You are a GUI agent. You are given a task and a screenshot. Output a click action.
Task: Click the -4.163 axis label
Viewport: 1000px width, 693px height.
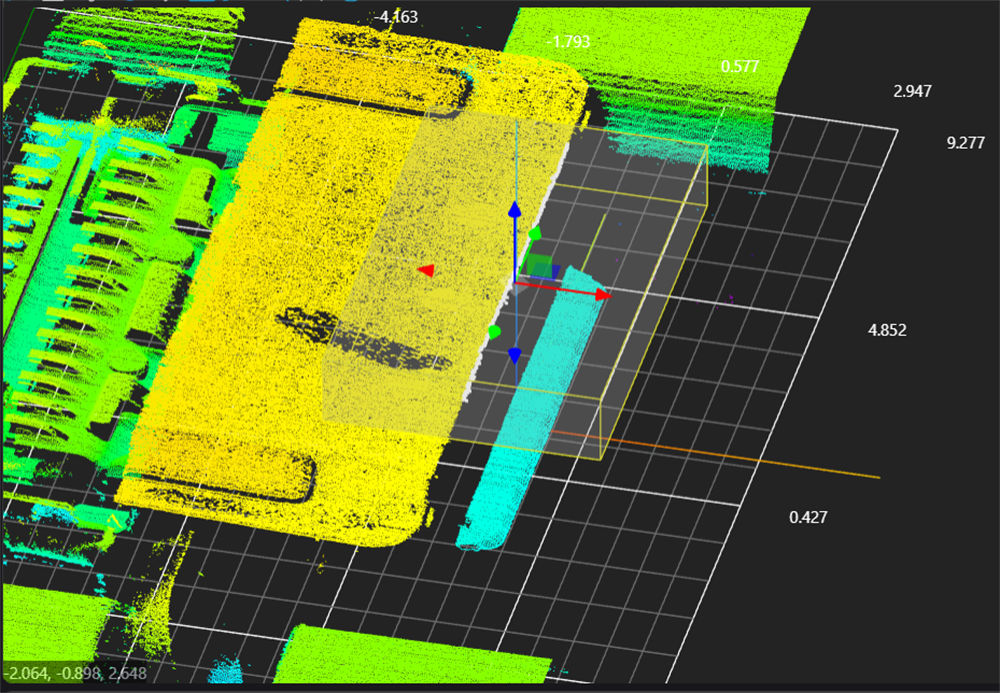coord(395,17)
